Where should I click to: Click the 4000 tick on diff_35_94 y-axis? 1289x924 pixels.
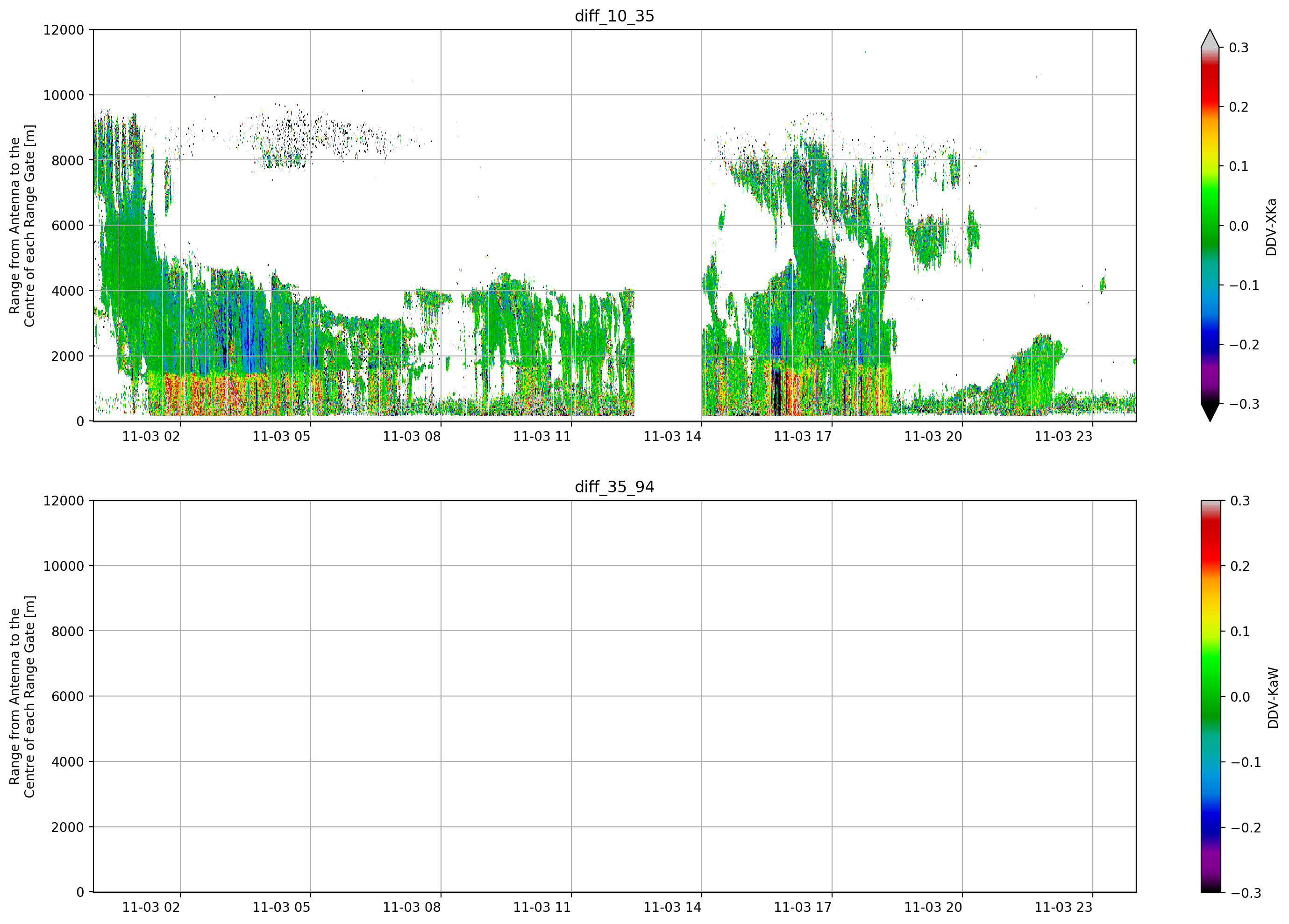coord(68,762)
